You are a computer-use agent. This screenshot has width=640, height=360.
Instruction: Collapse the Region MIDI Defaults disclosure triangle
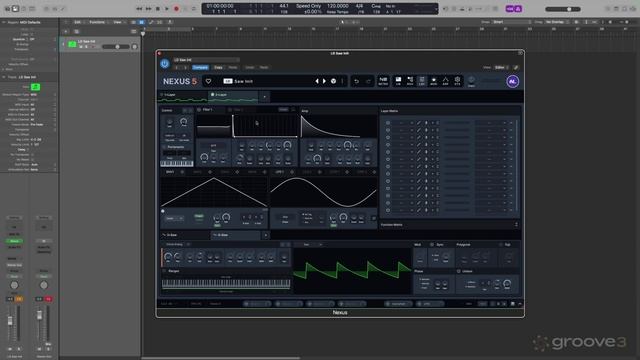point(4,22)
